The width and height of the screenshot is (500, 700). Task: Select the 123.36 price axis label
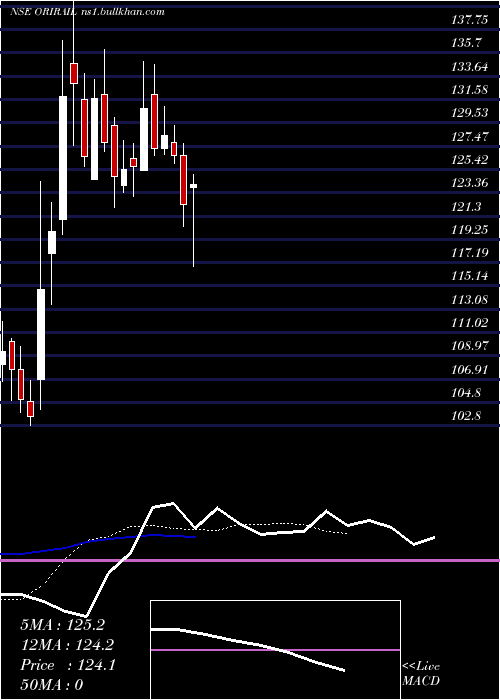[470, 183]
